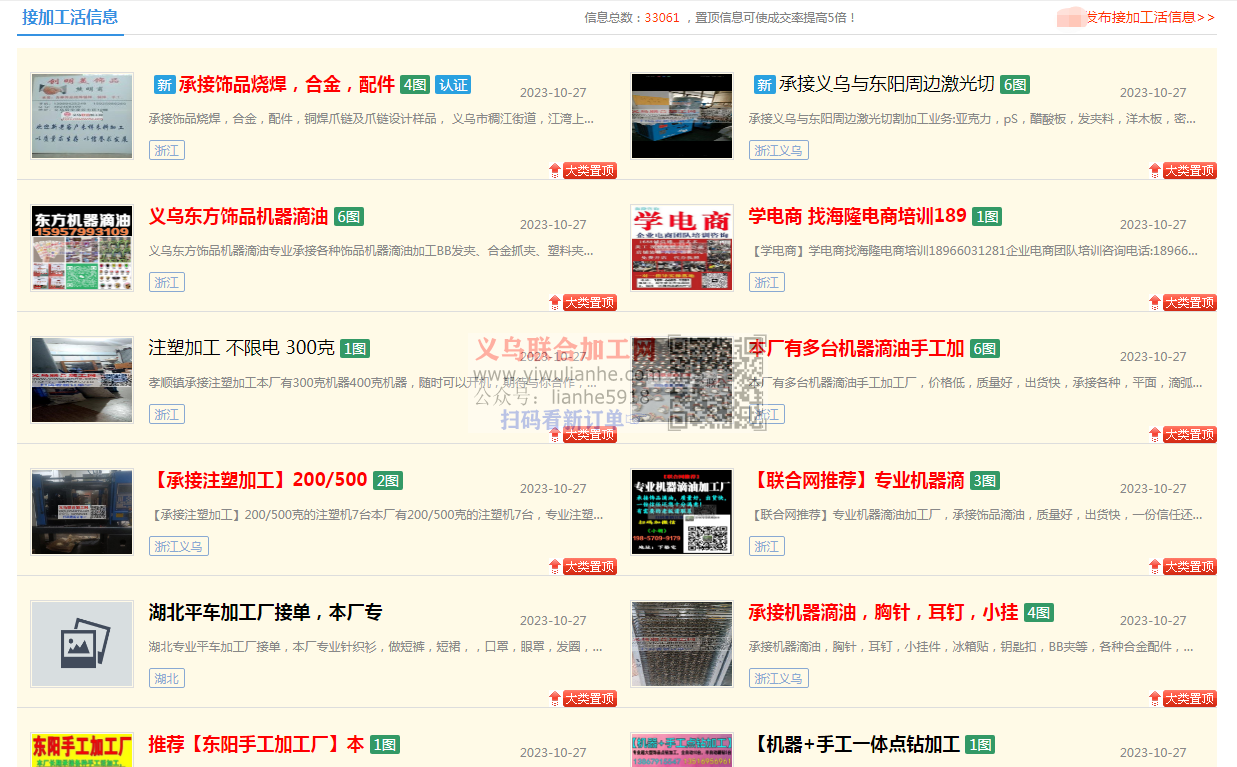Click description 湖北专业平车加工厂接单
The height and width of the screenshot is (767, 1237).
(376, 647)
